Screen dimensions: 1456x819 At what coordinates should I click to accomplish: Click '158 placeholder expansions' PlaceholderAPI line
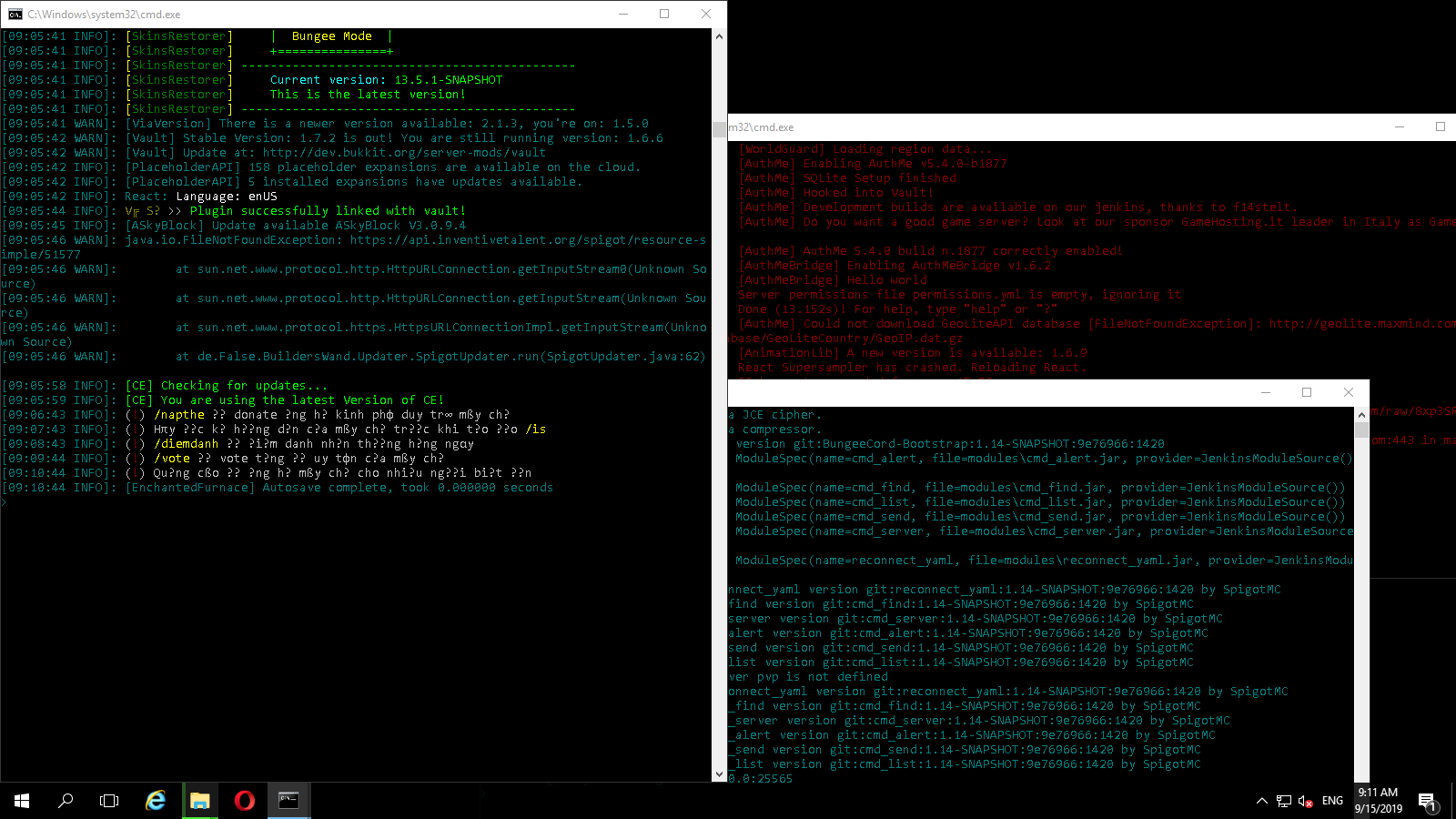tap(321, 167)
